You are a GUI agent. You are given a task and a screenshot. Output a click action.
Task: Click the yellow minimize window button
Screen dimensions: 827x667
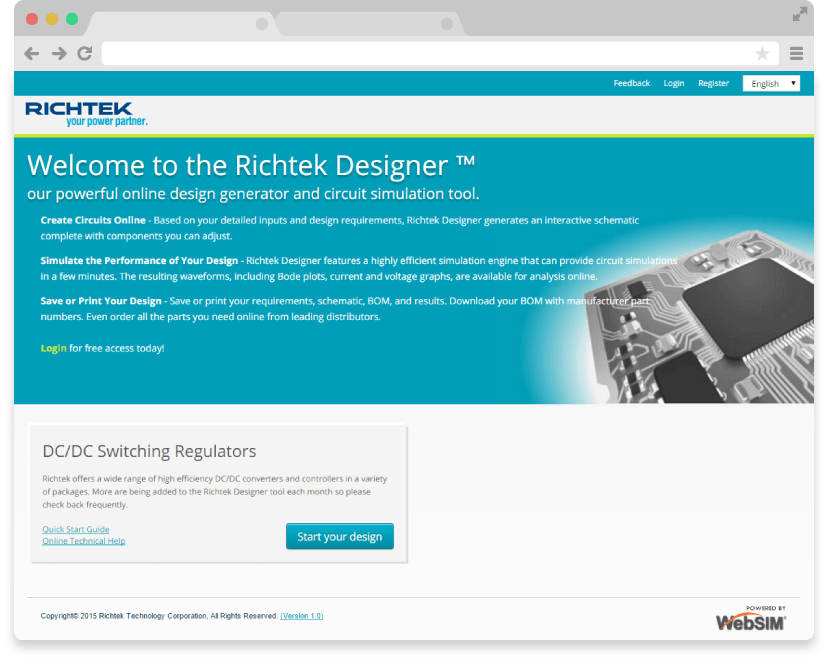pos(52,20)
